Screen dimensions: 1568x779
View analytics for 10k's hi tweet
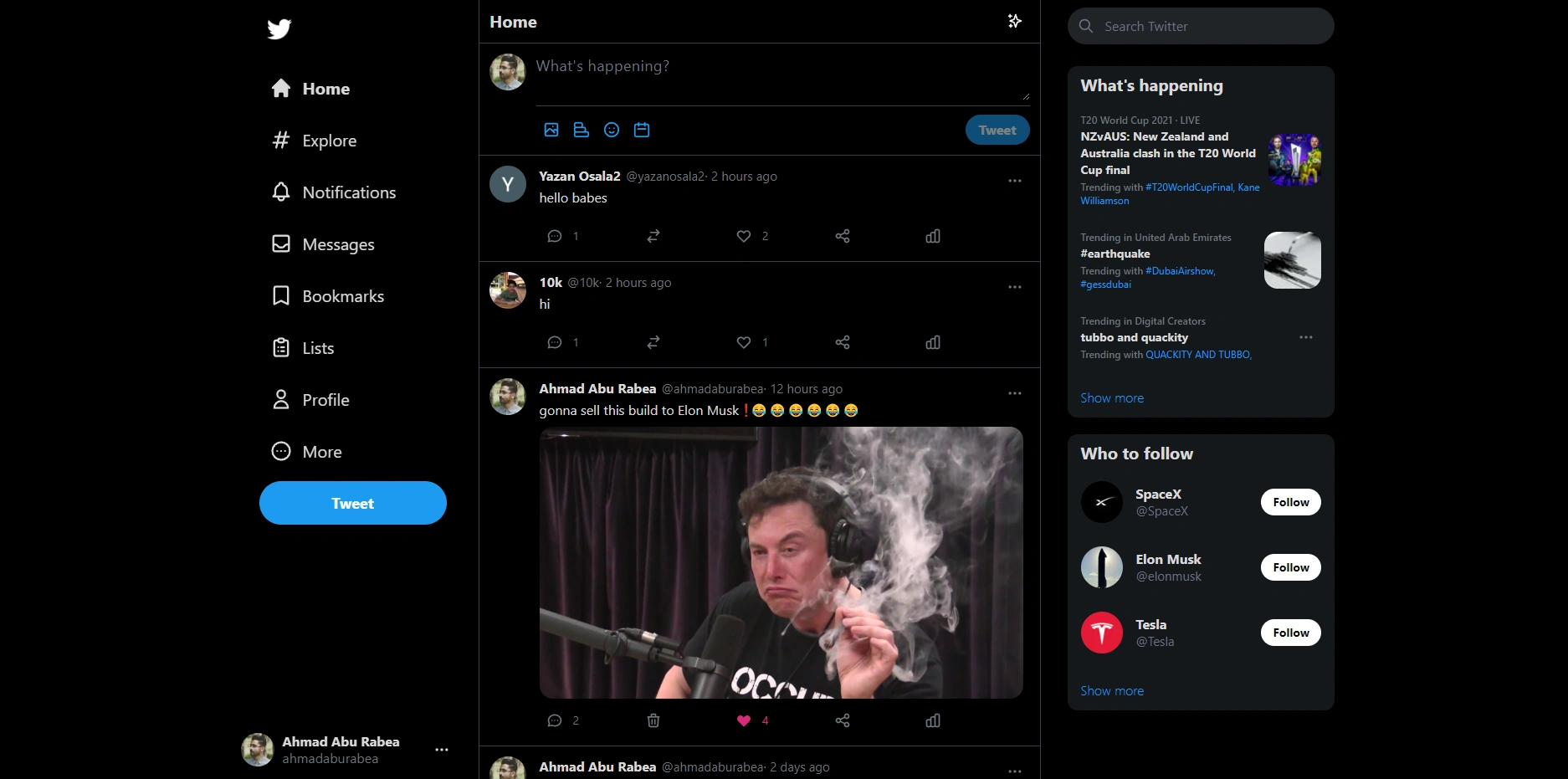click(x=933, y=342)
